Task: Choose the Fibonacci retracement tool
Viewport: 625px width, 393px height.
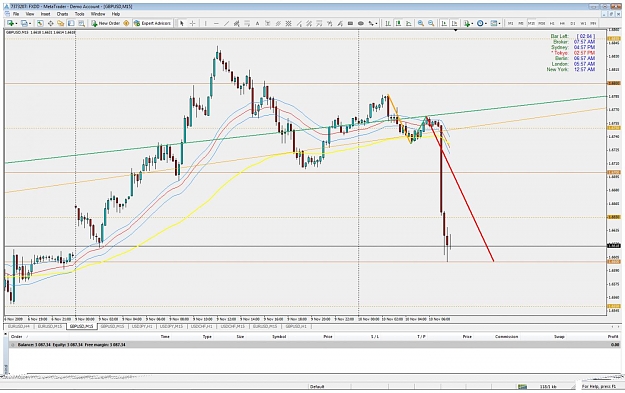Action: 247,24
